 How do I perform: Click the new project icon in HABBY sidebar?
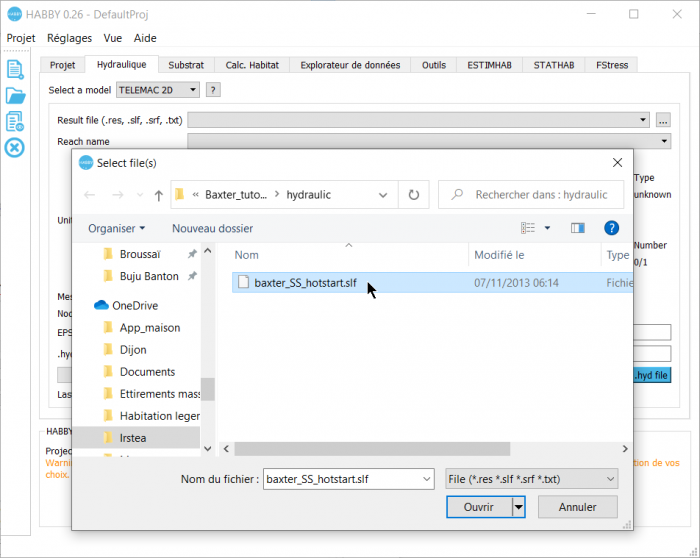pos(15,70)
